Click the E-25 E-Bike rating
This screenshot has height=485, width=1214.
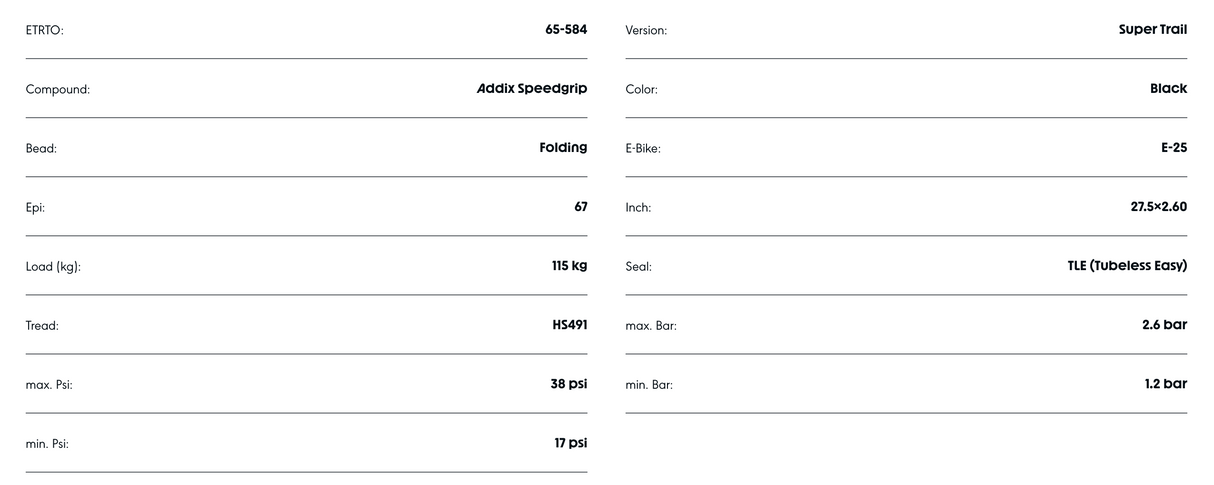tap(1174, 148)
